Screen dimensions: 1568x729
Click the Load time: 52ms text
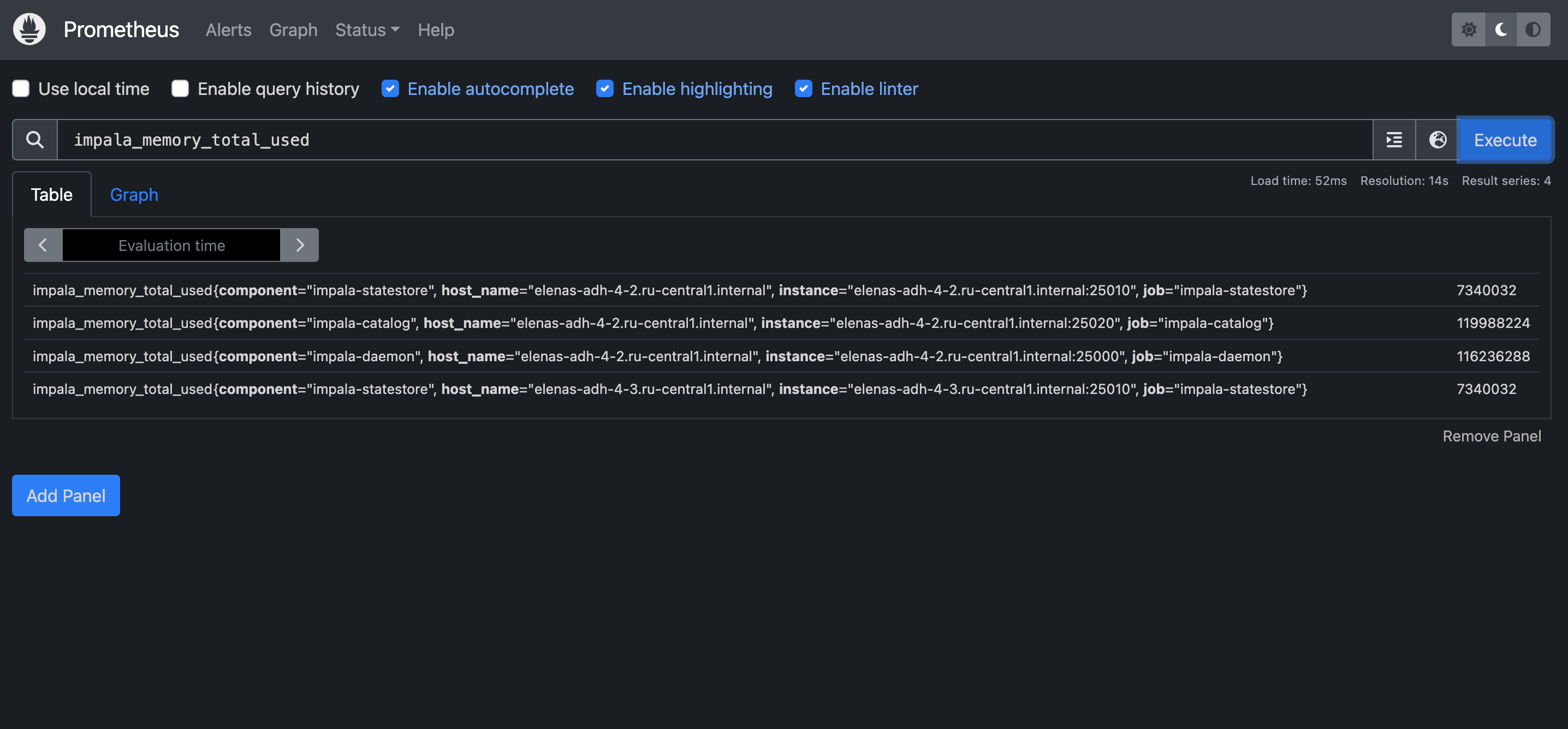click(x=1298, y=181)
